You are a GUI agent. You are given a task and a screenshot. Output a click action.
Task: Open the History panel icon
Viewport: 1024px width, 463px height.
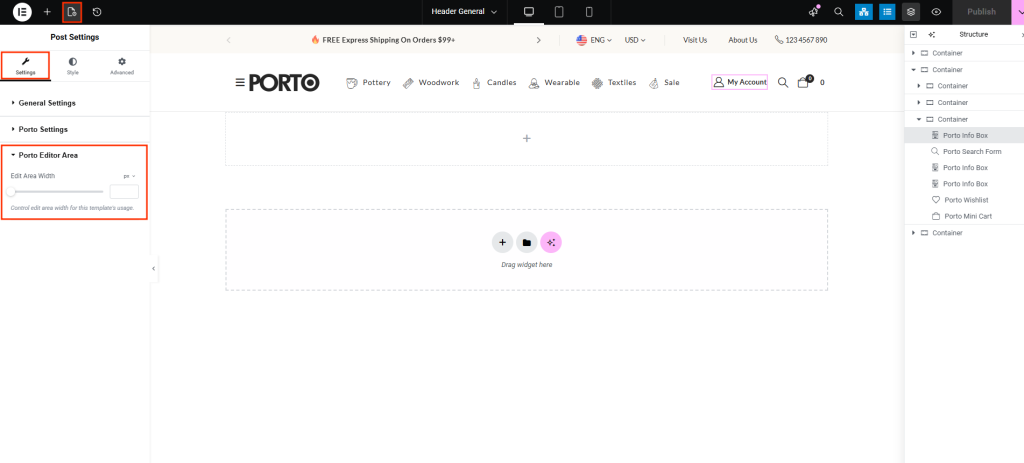97,12
